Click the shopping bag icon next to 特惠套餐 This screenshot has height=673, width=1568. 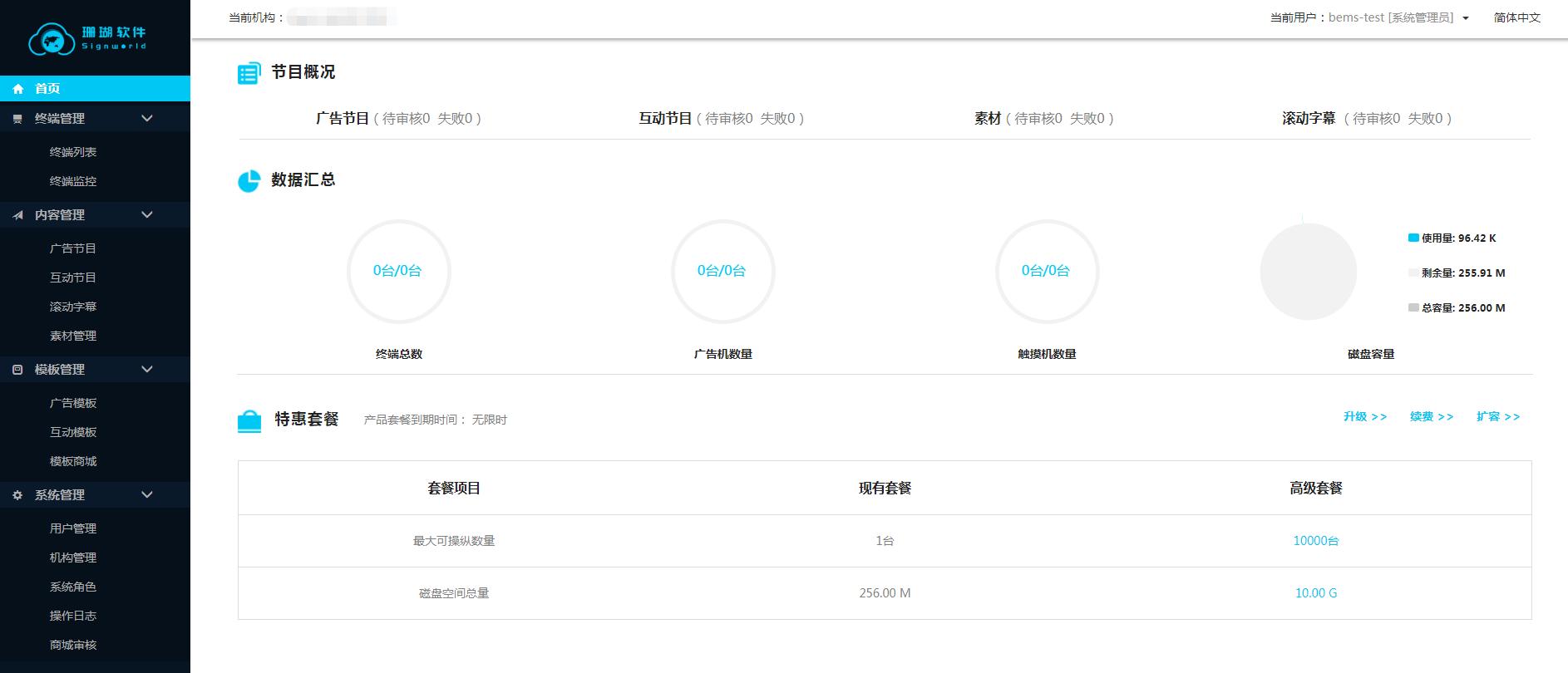pyautogui.click(x=249, y=421)
